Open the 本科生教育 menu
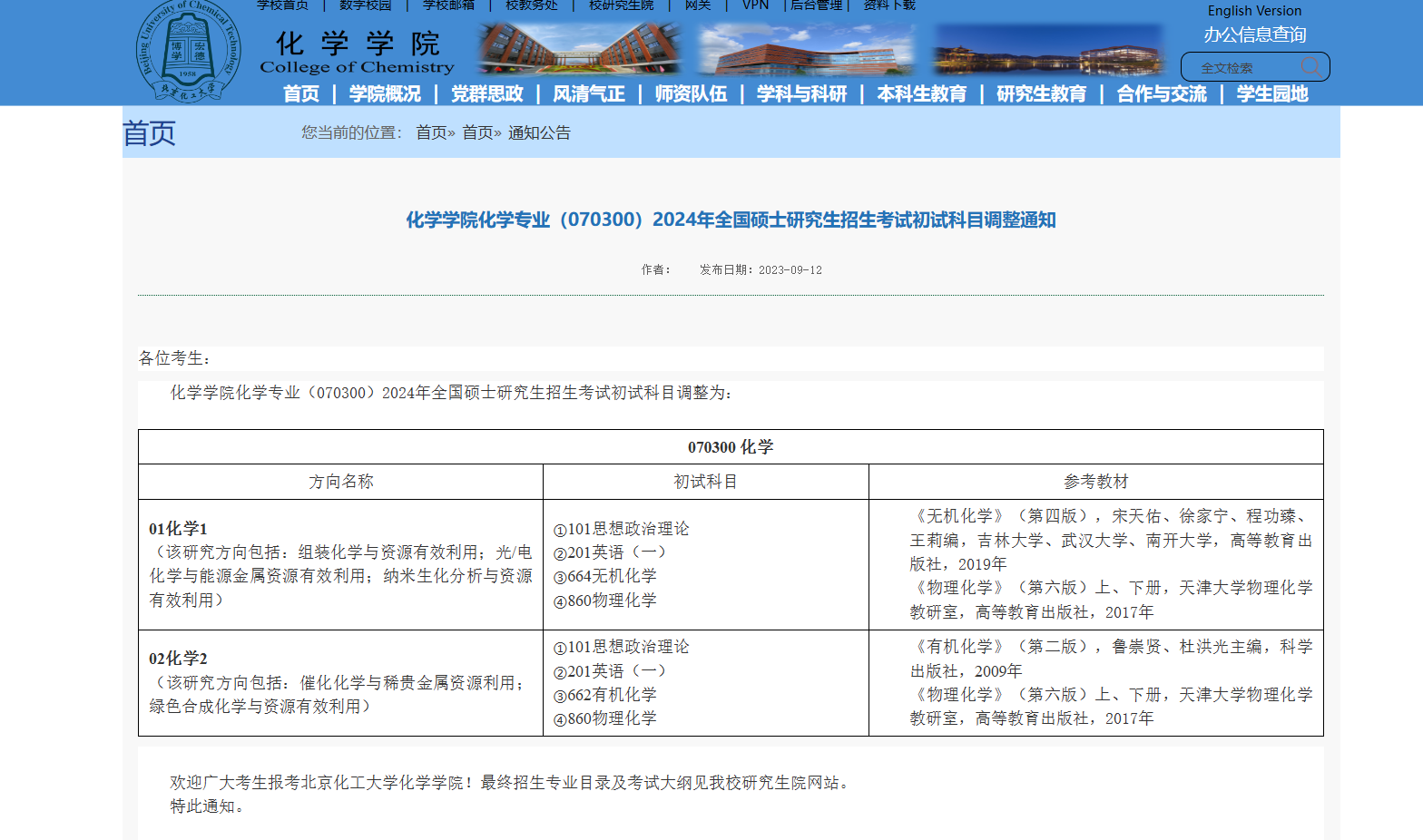 921,93
